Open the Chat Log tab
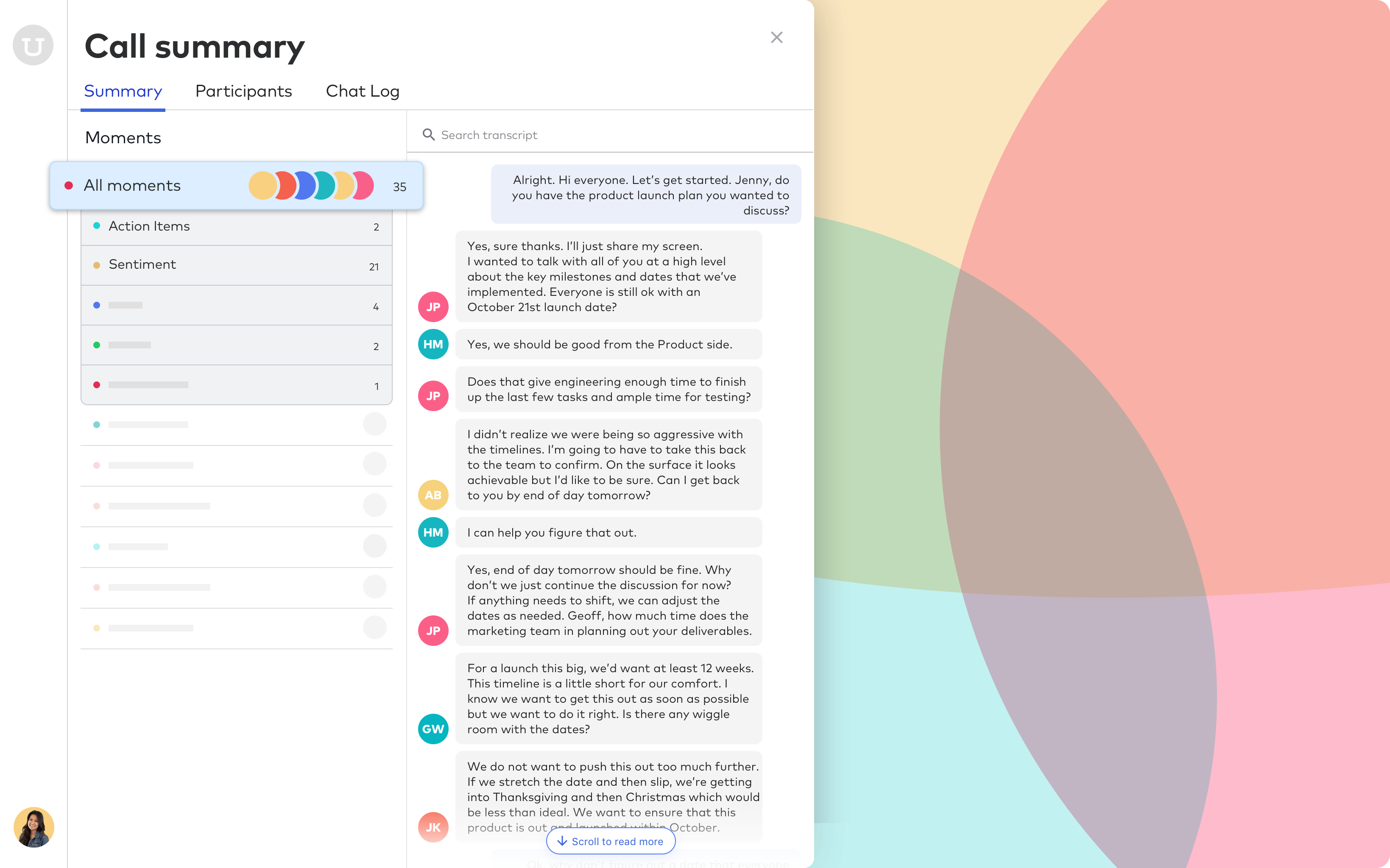The image size is (1390, 868). click(x=362, y=91)
